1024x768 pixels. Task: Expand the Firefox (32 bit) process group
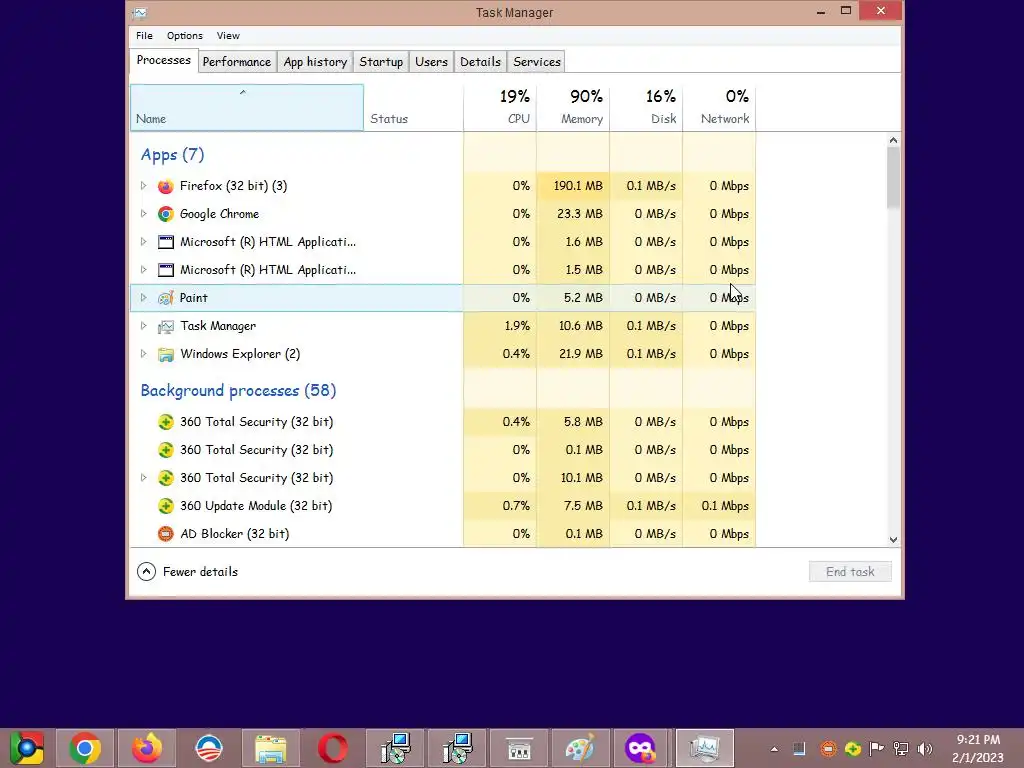tap(144, 186)
